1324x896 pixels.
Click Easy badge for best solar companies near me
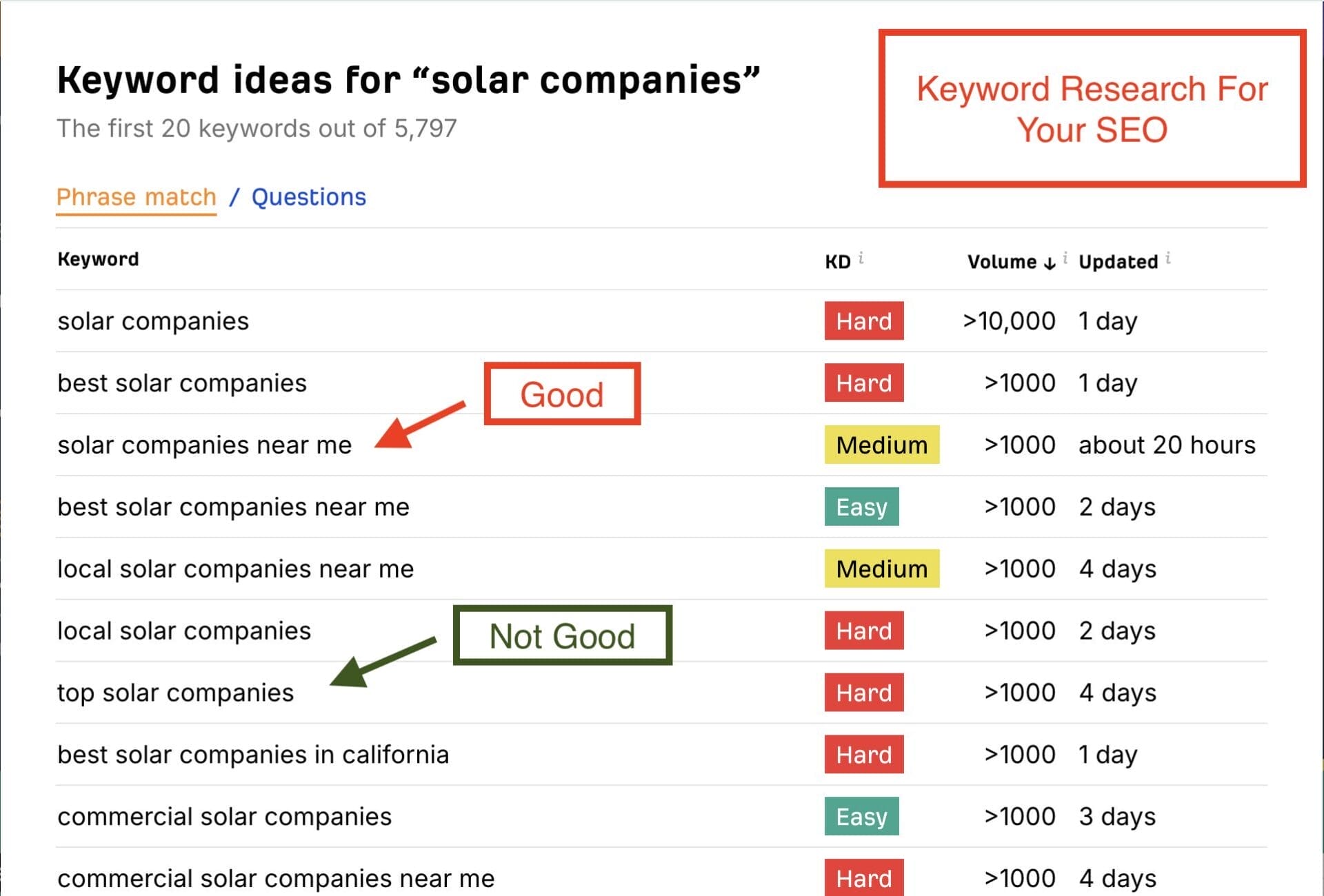(861, 507)
